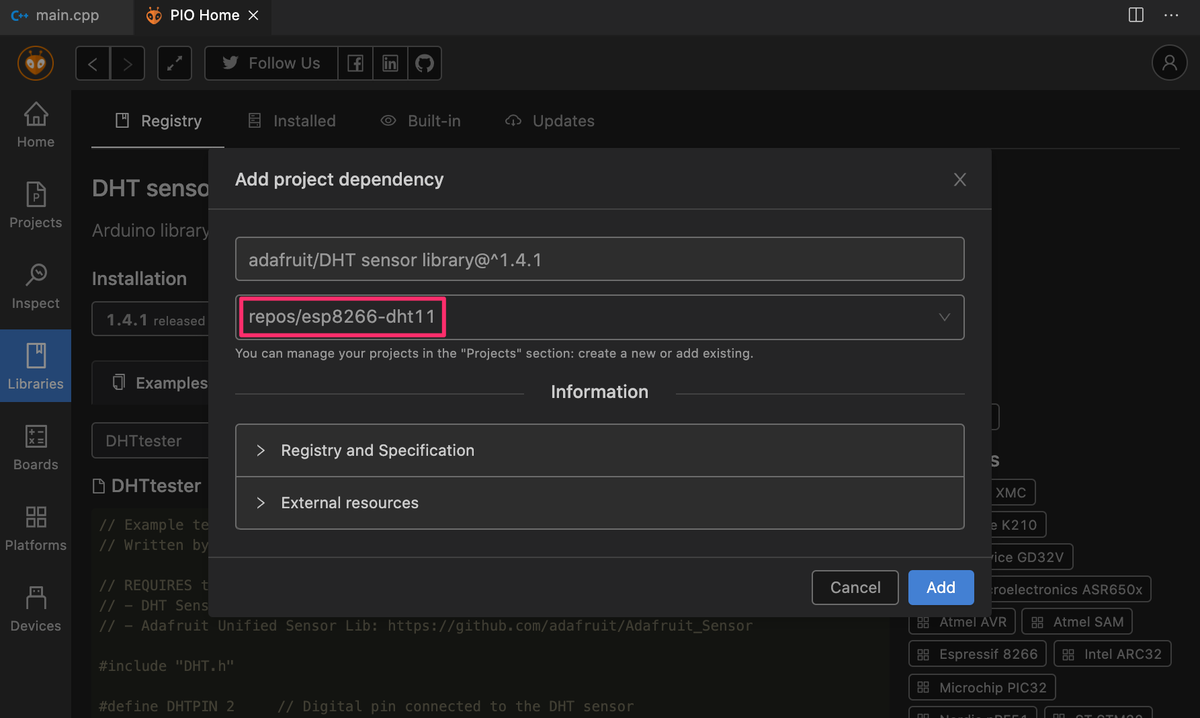Viewport: 1200px width, 718px height.
Task: Click the 1.4.1 released version selector
Action: click(x=150, y=320)
